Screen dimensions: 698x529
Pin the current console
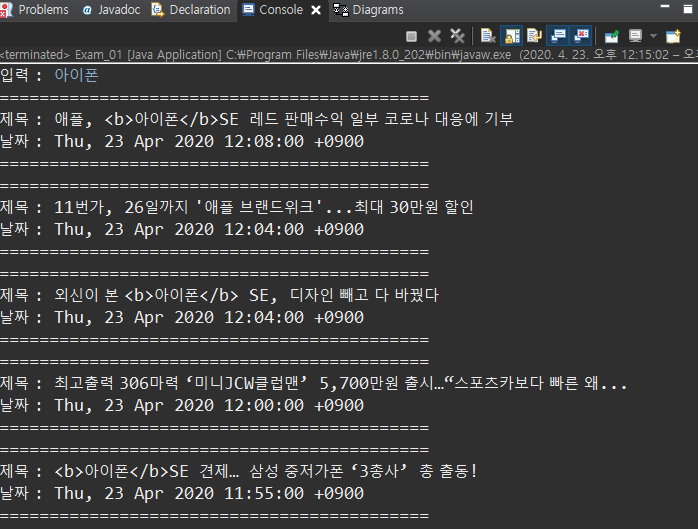coord(612,36)
